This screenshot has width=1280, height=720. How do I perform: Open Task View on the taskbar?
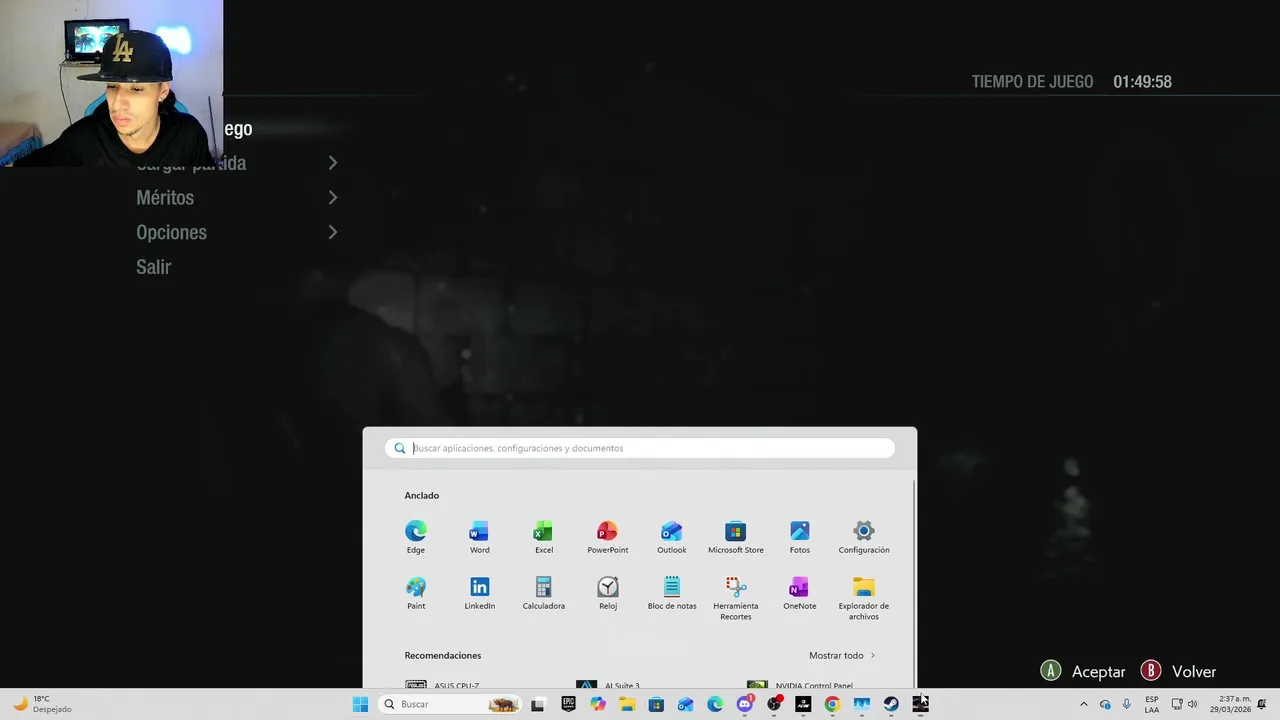(x=537, y=704)
